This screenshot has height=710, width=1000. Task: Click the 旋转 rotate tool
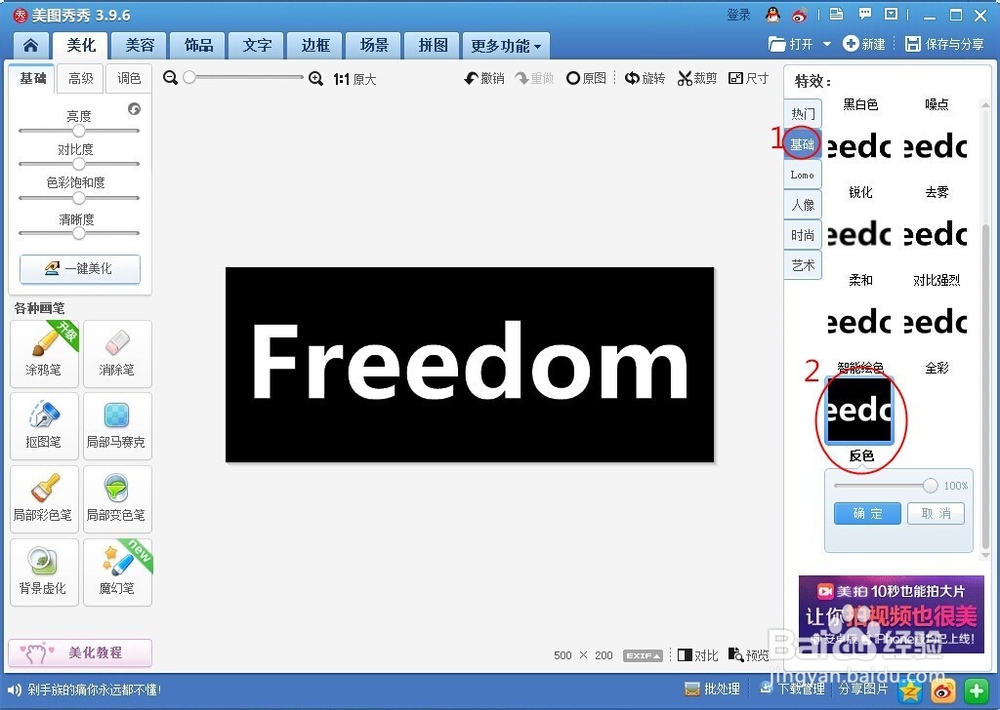645,78
